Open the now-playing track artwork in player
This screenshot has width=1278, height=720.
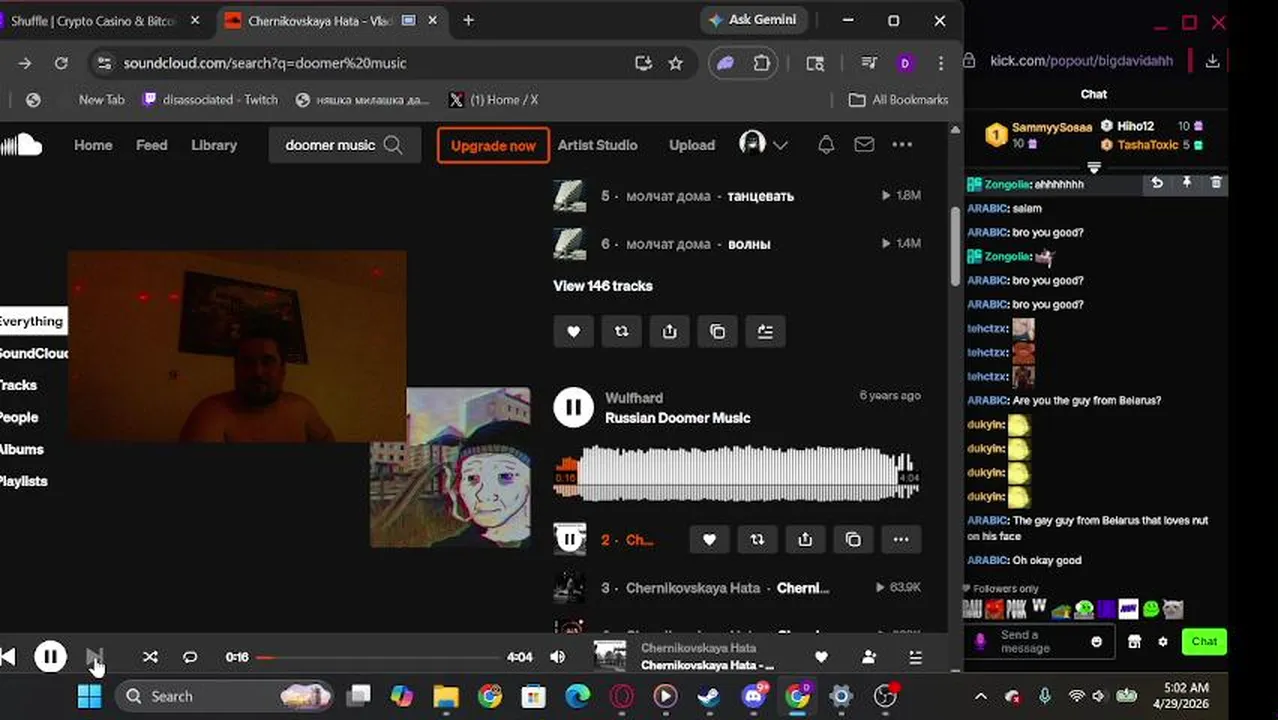point(610,656)
